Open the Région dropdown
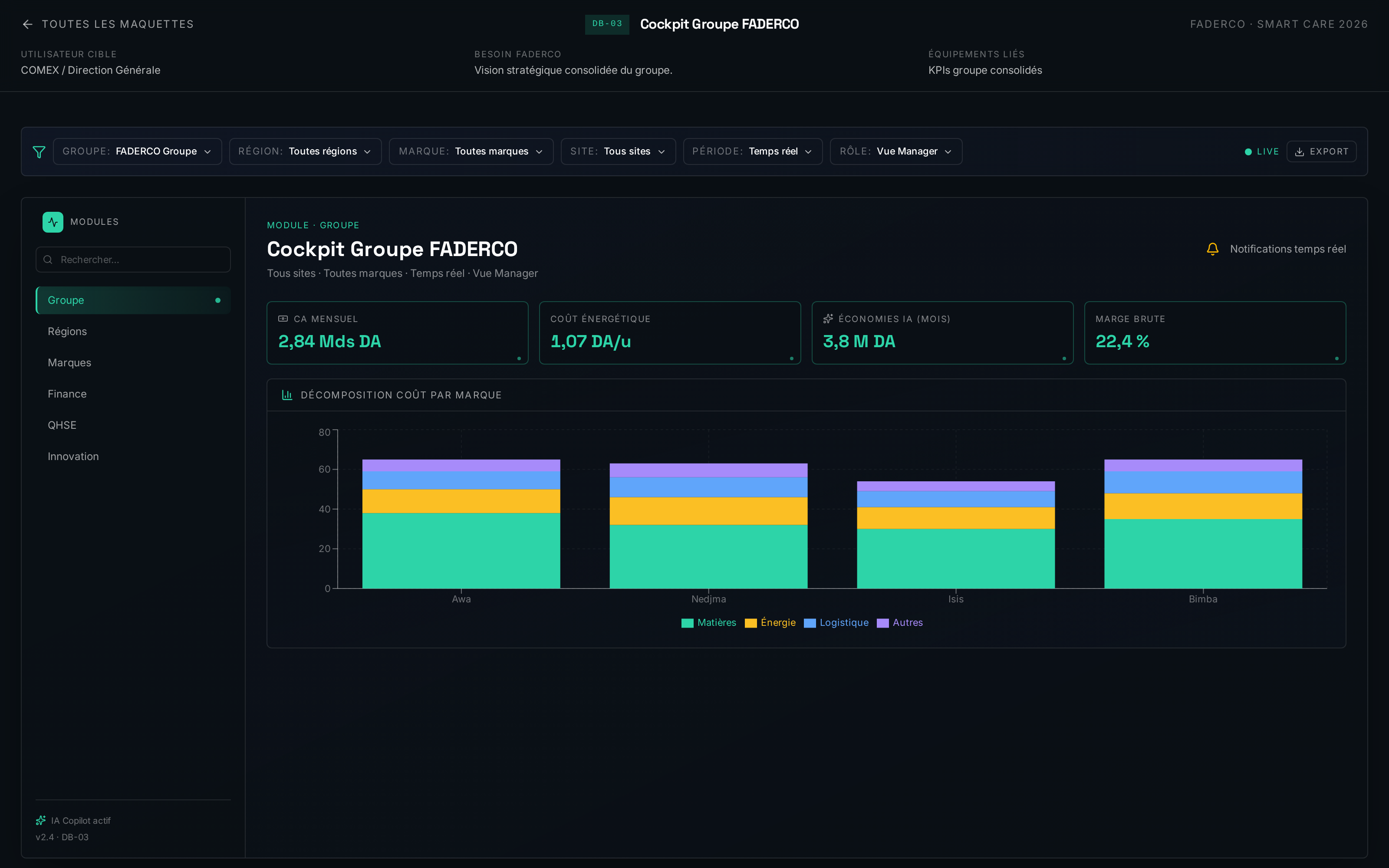 [x=305, y=151]
